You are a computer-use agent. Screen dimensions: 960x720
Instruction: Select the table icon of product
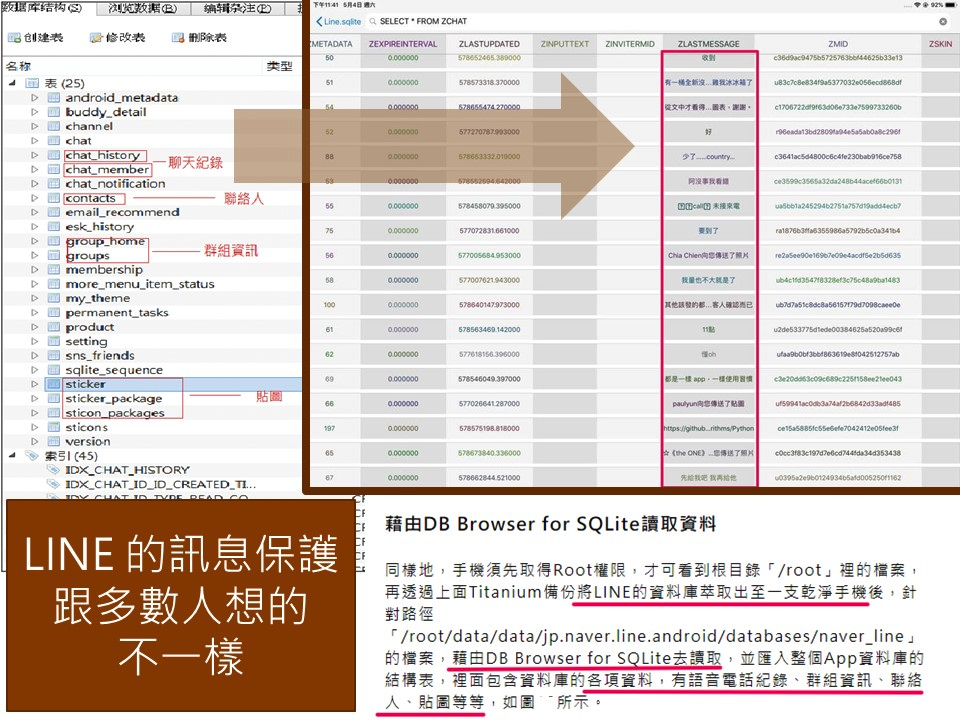click(x=54, y=327)
